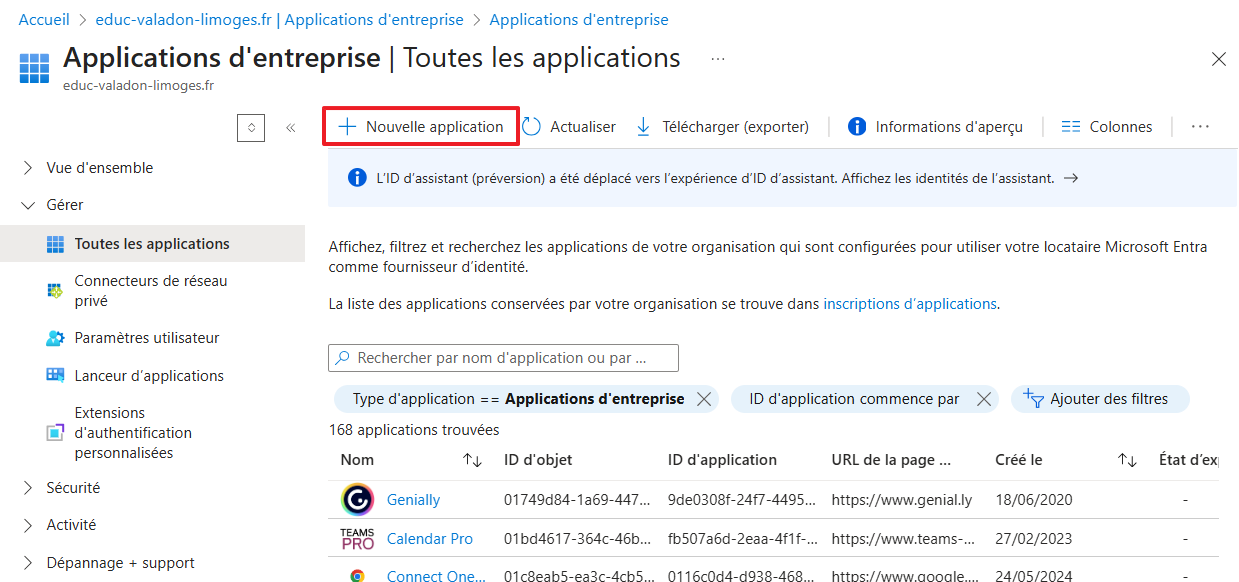This screenshot has width=1239, height=582.
Task: Click the Genially app logo
Action: click(x=357, y=499)
